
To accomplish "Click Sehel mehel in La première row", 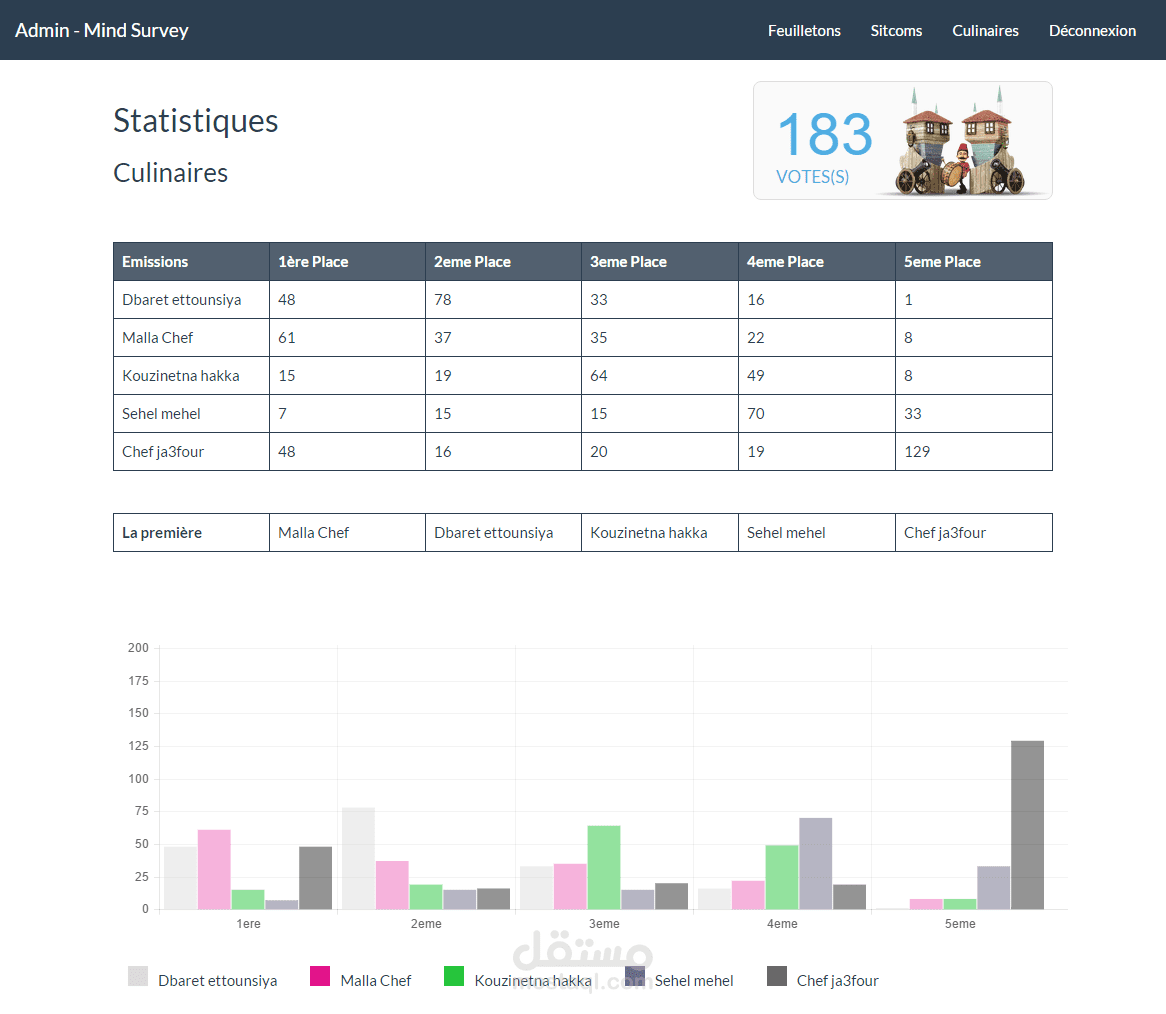I will point(786,532).
